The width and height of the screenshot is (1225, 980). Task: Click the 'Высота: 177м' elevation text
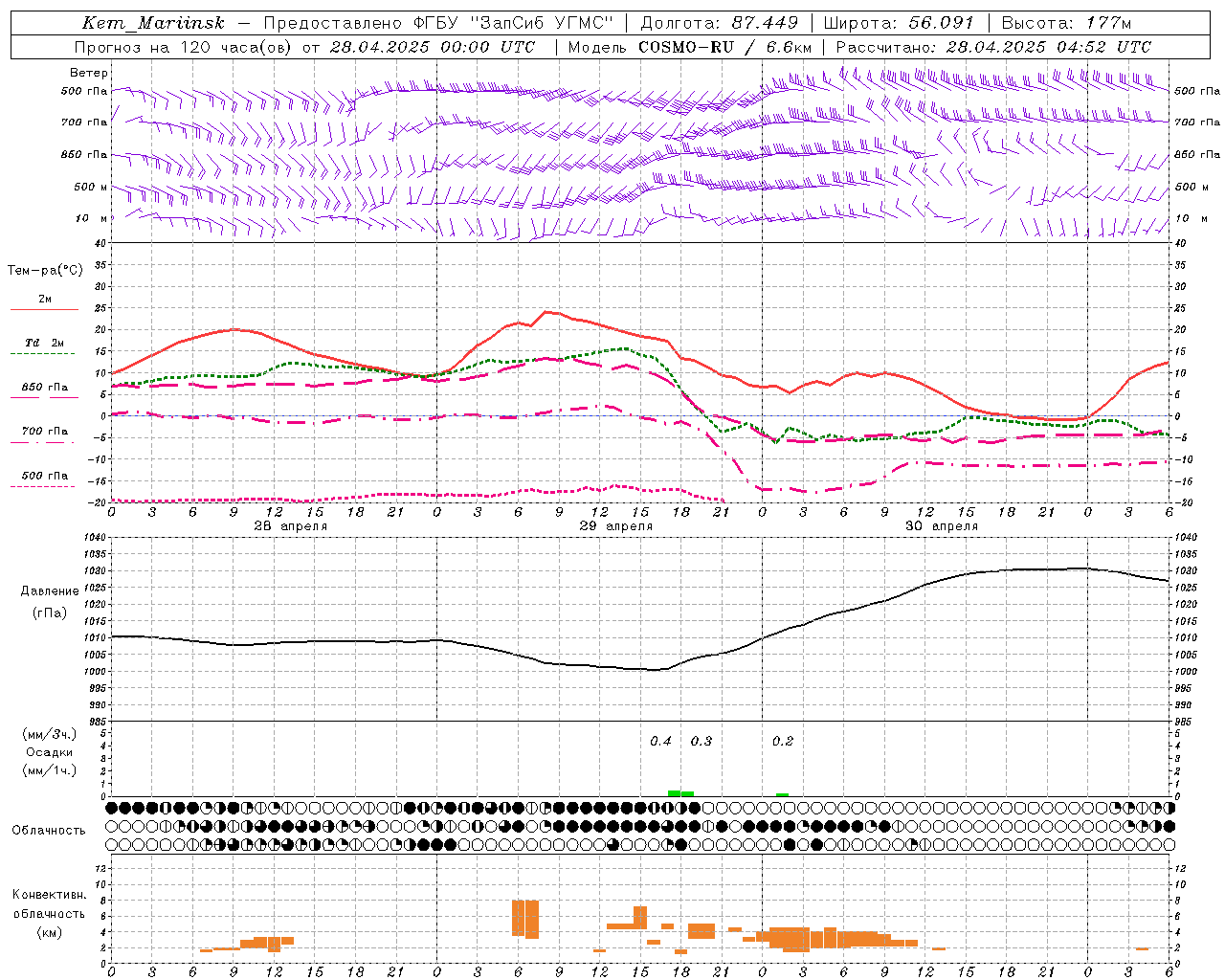(x=1066, y=23)
